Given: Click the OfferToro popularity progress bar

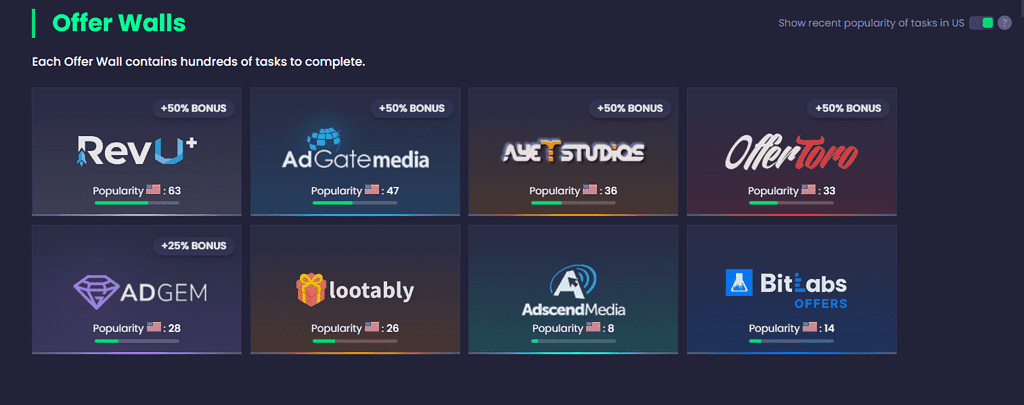Looking at the screenshot, I should click(791, 203).
